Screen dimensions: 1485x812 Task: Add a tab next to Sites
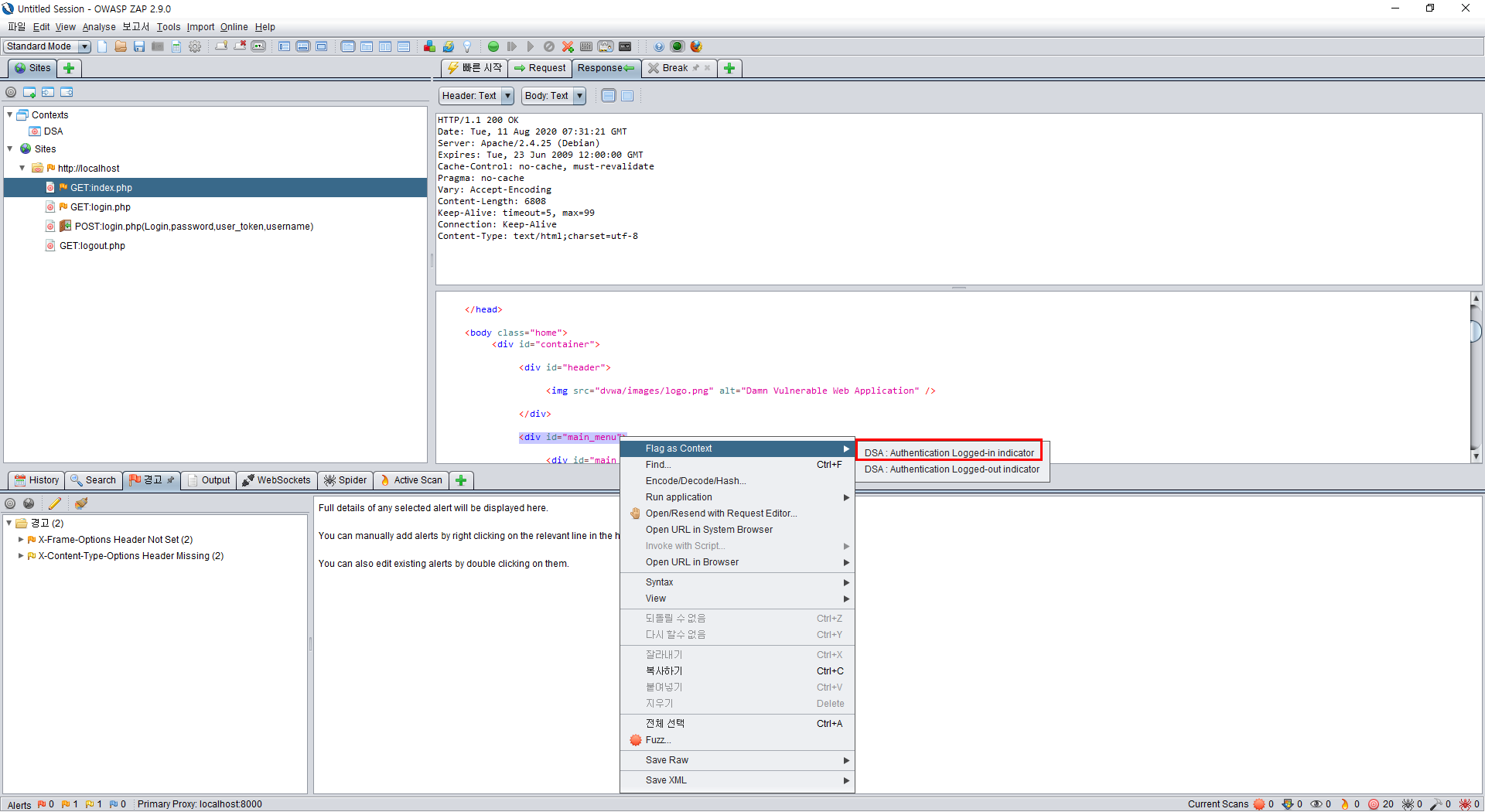pyautogui.click(x=69, y=68)
